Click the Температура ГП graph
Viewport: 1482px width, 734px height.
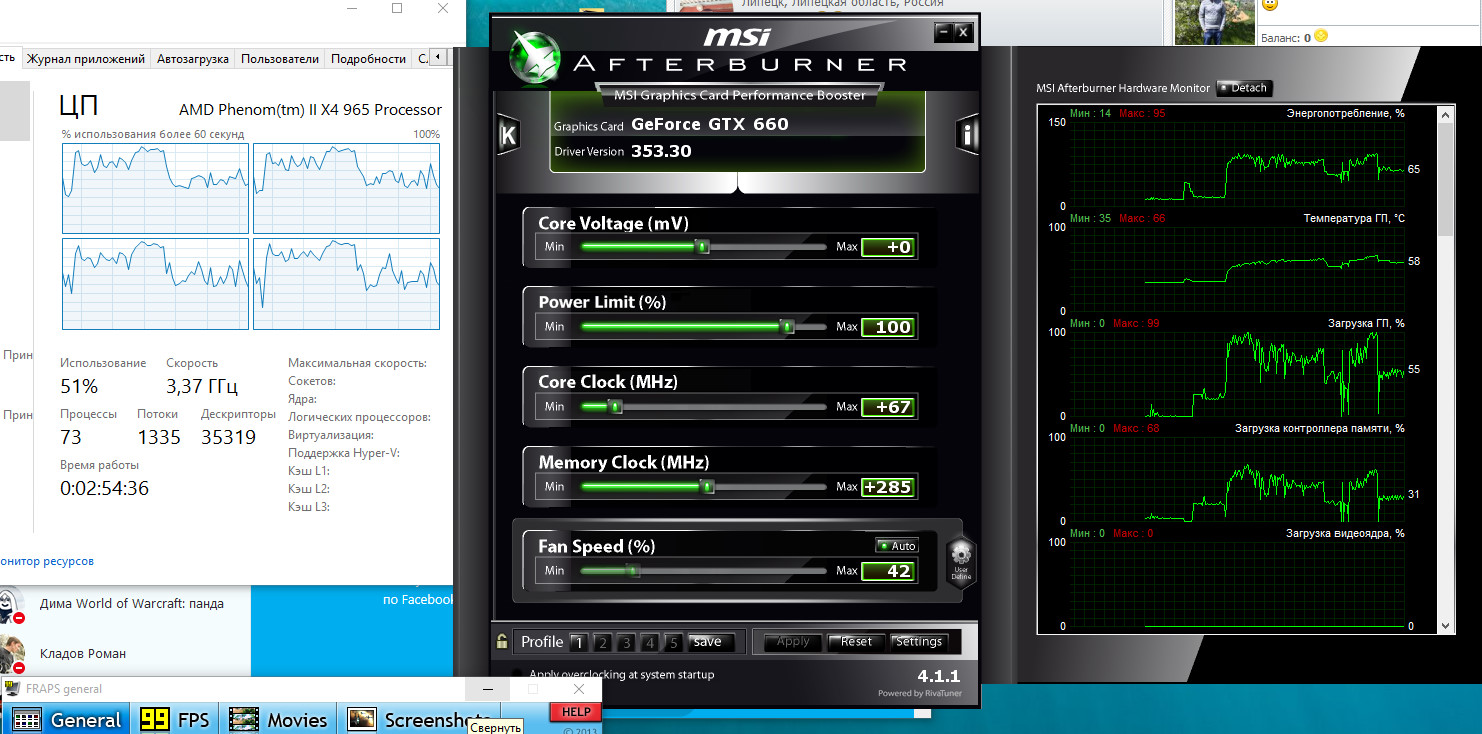1238,269
